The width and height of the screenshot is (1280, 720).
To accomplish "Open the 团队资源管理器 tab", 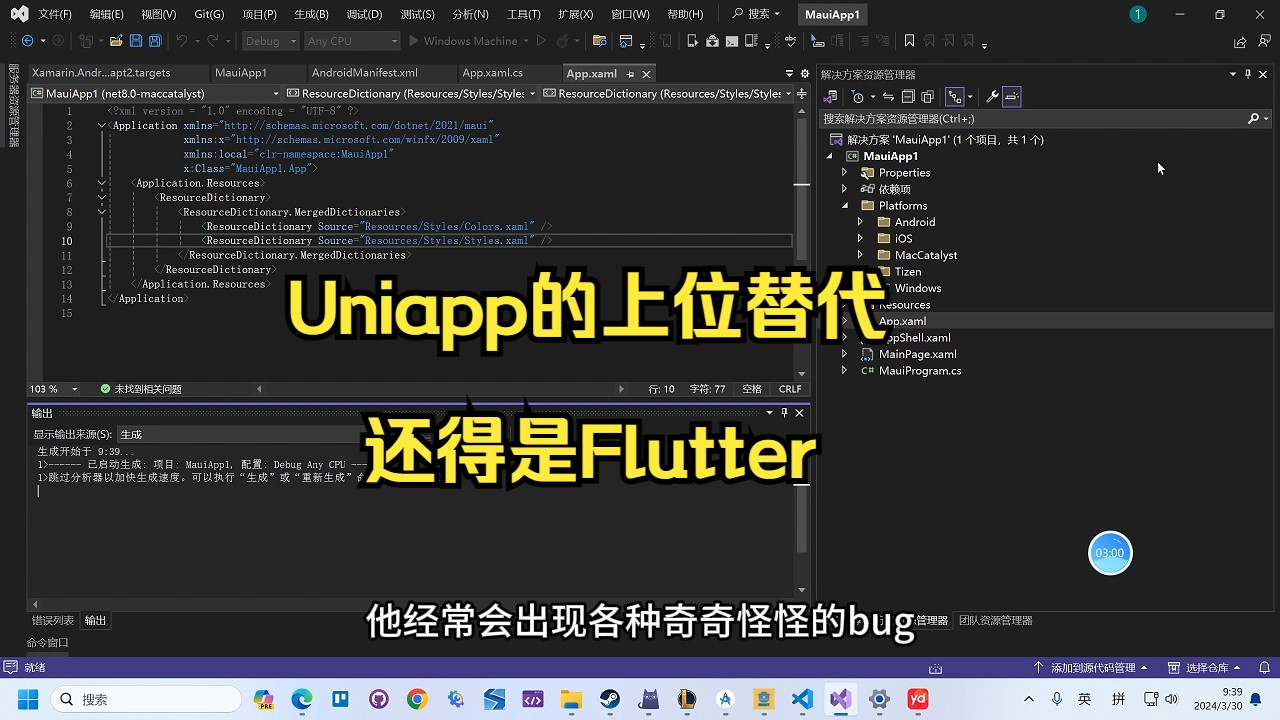I will (995, 621).
